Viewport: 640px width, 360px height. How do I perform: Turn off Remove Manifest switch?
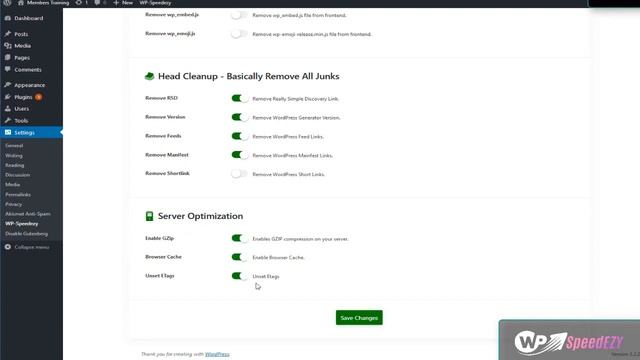click(x=240, y=155)
